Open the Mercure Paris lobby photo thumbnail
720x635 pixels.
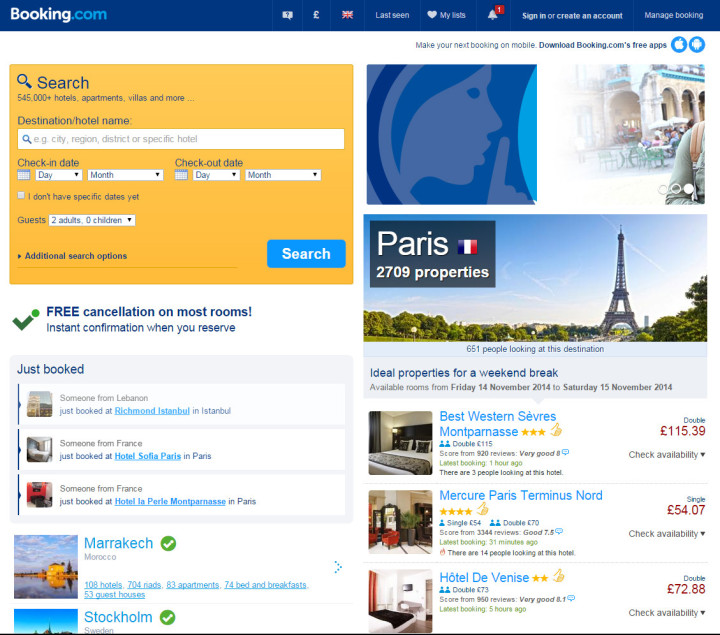pyautogui.click(x=400, y=522)
